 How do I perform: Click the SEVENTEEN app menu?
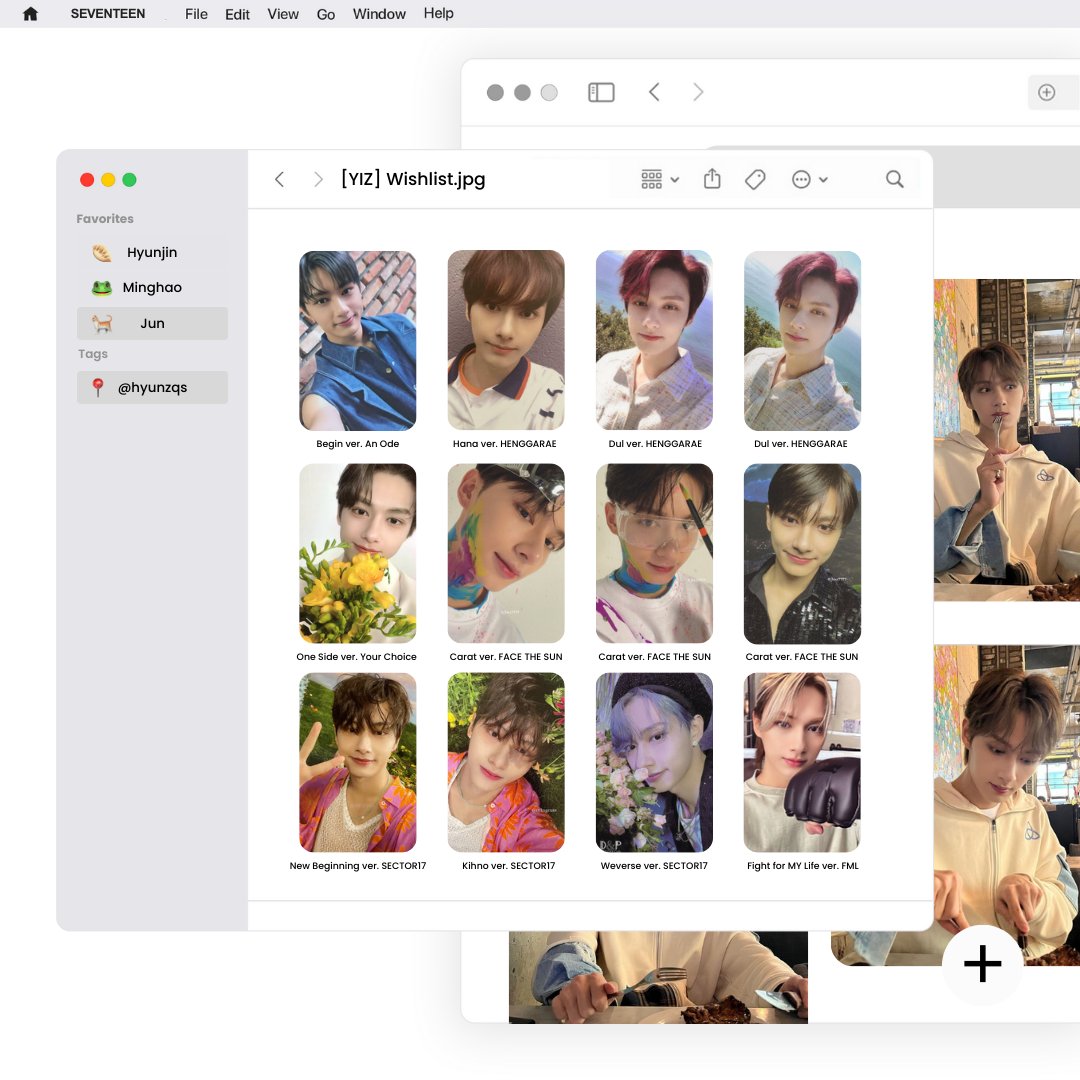107,14
